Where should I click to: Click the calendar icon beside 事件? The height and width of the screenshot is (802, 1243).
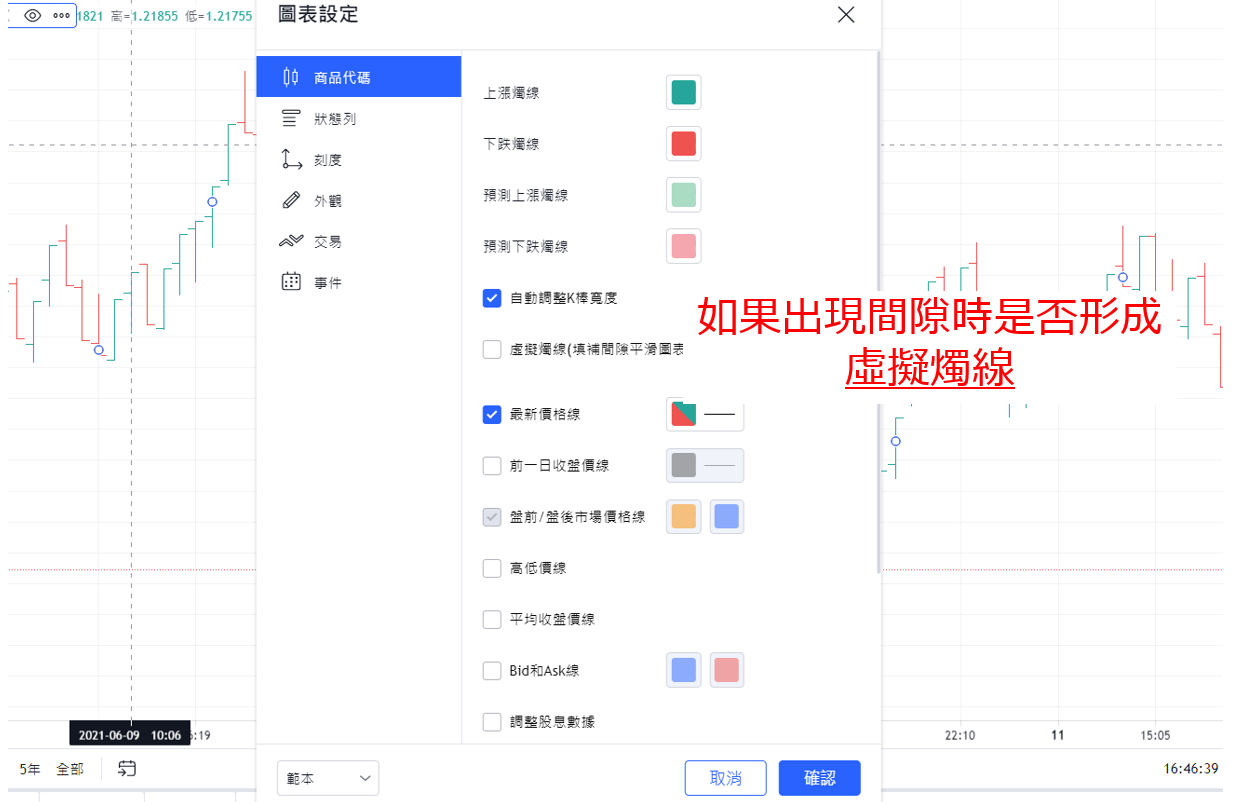coord(291,282)
